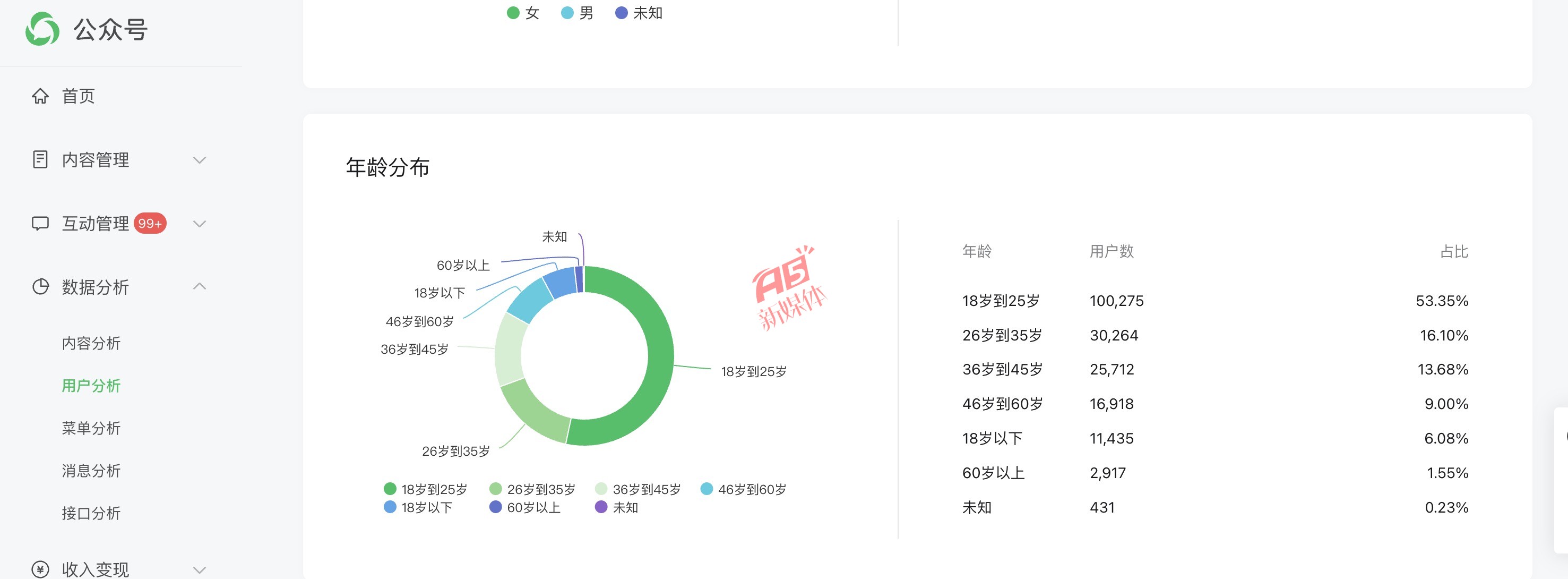Click the pie chart icon for 数据分析
This screenshot has height=579, width=1568.
40,287
